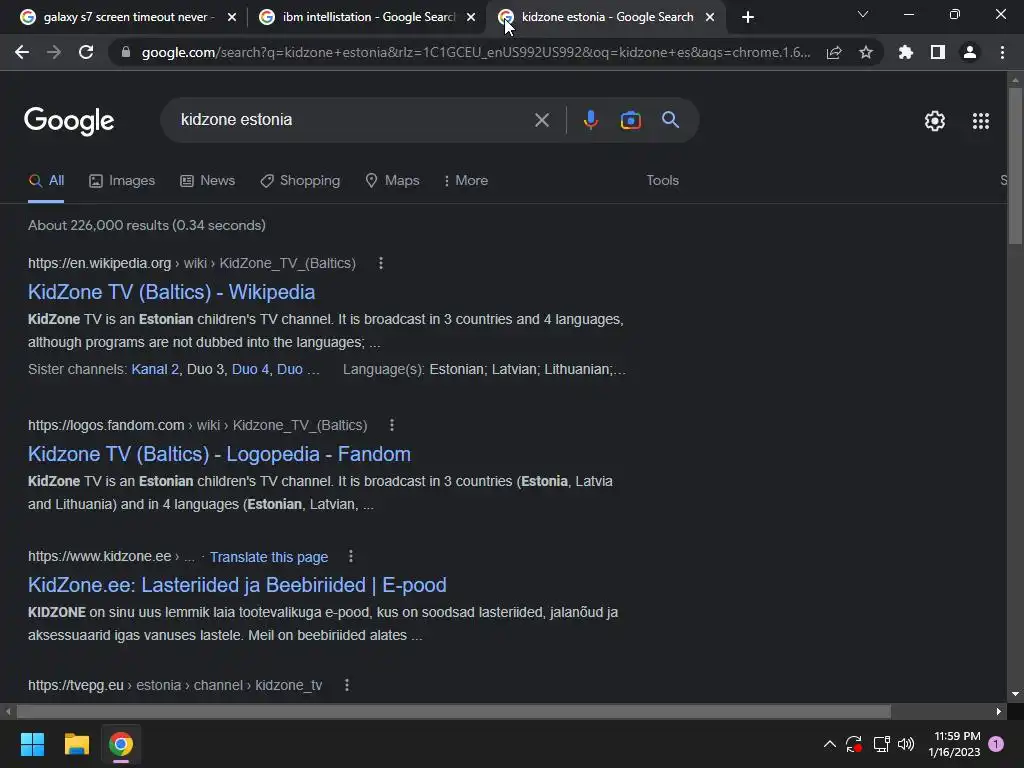Image resolution: width=1024 pixels, height=768 pixels.
Task: Open Chrome side panel
Action: [x=938, y=52]
